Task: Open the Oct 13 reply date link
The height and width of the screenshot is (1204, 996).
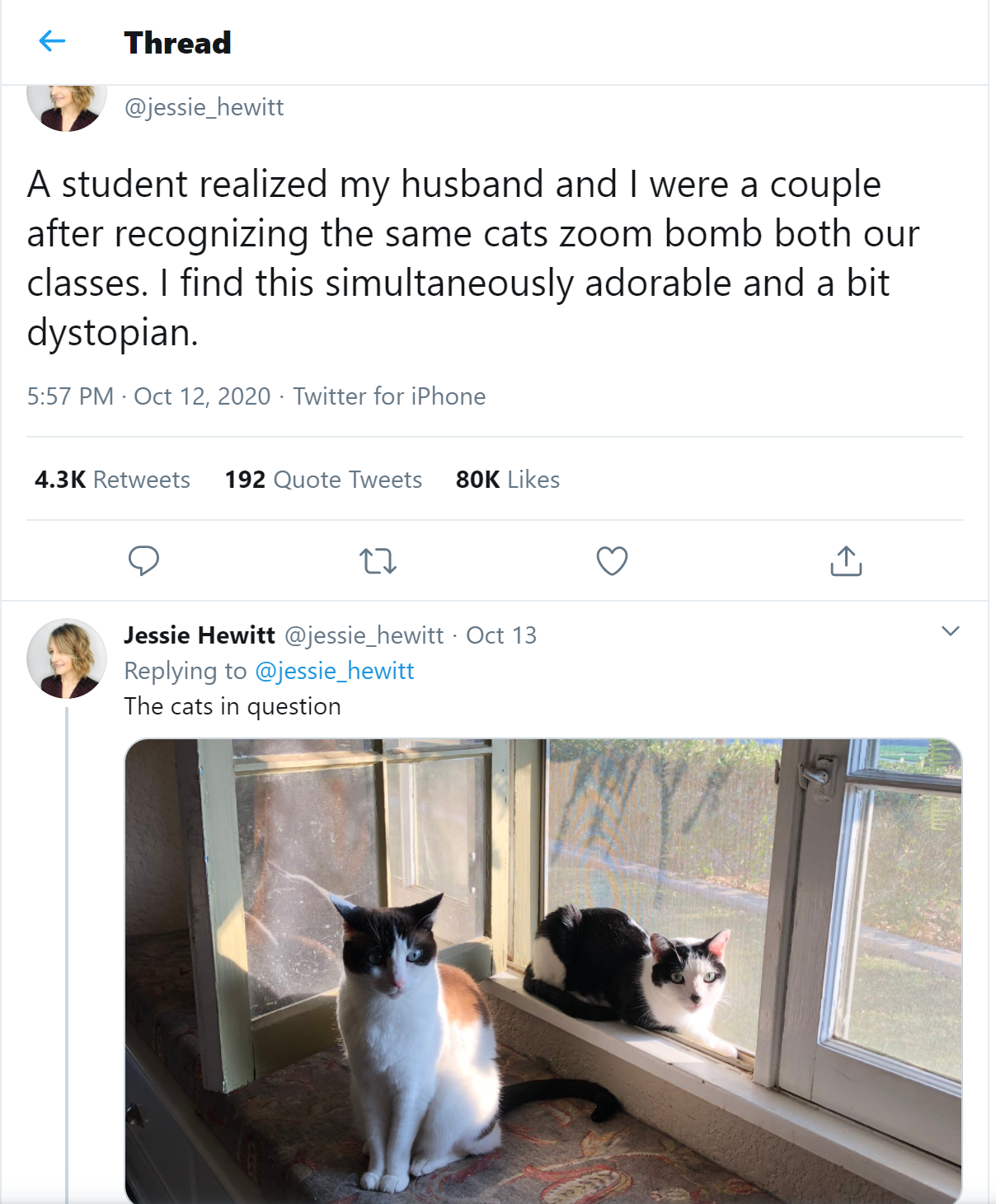Action: (x=501, y=635)
